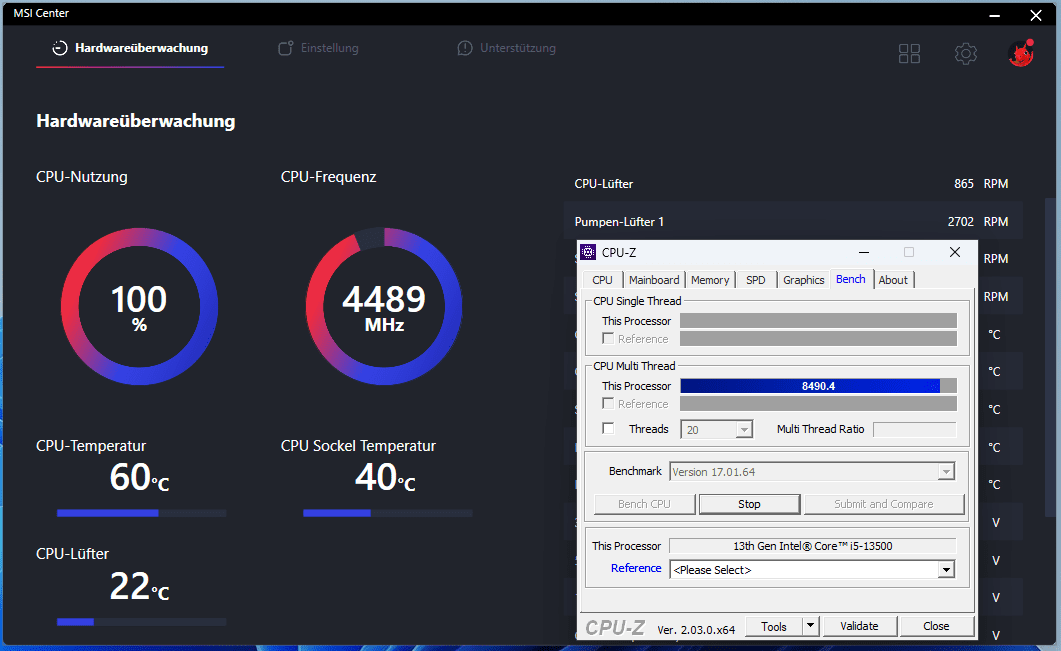Open Tools dropdown arrow in CPU-Z
Viewport: 1061px width, 651px height.
pyautogui.click(x=810, y=626)
